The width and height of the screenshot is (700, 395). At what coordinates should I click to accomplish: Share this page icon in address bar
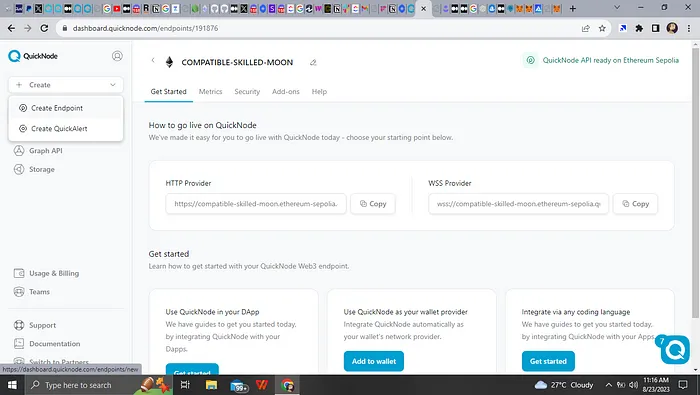coord(586,28)
